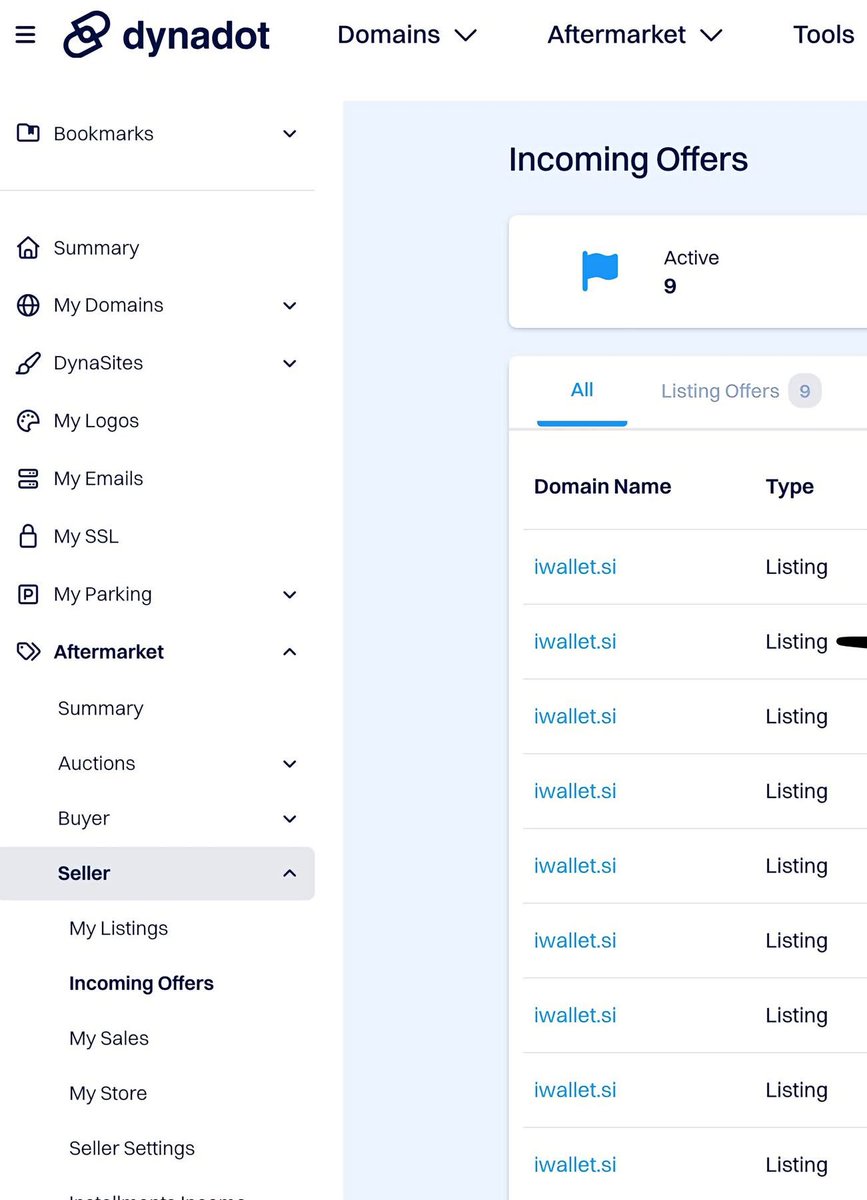Switch to the Listing Offers tab
This screenshot has width=867, height=1200.
pyautogui.click(x=741, y=391)
